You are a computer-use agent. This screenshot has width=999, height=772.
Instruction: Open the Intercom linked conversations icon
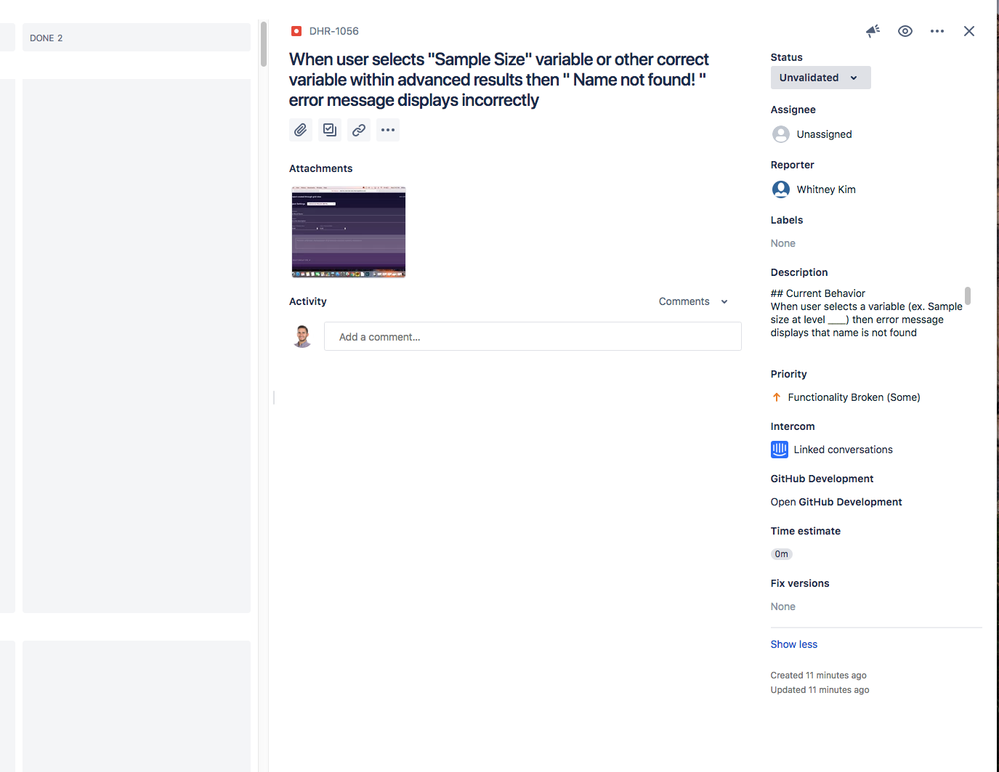[x=778, y=449]
